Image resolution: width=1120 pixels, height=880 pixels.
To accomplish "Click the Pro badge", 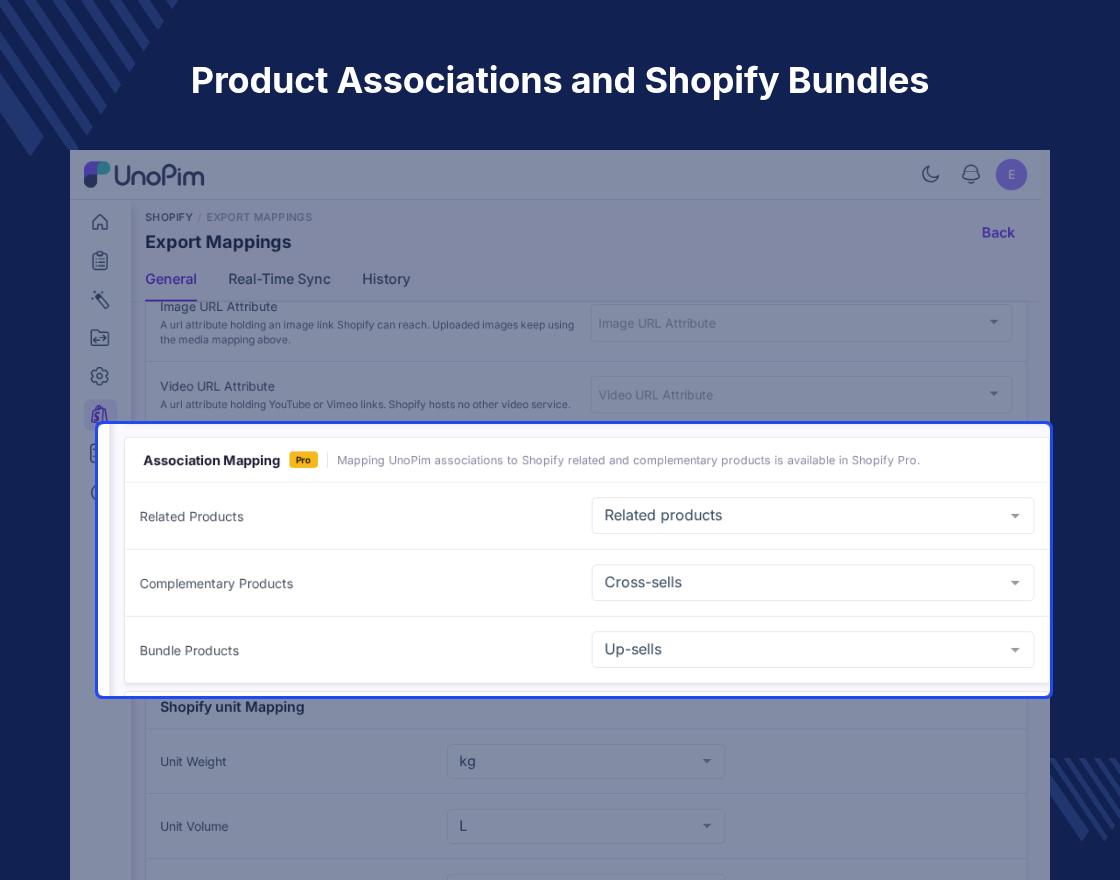I will [303, 460].
